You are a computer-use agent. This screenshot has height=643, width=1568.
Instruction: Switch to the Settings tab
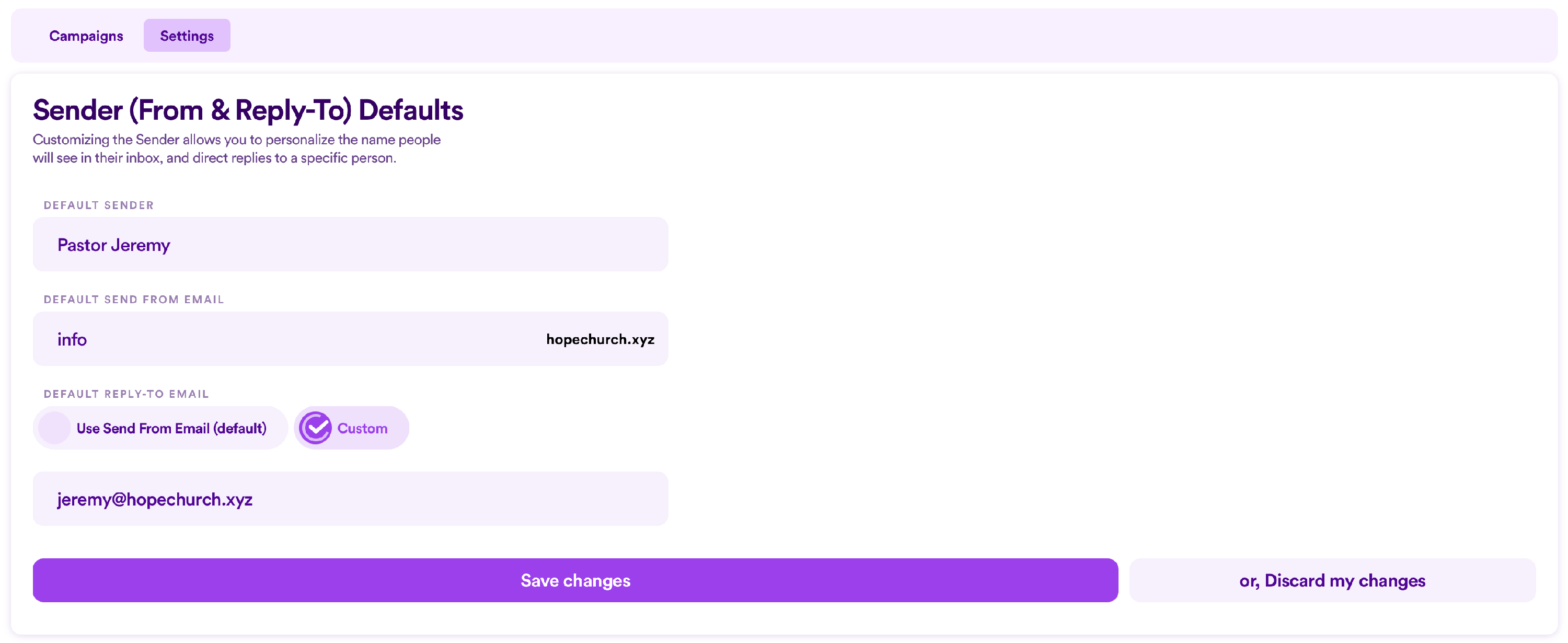pyautogui.click(x=186, y=36)
